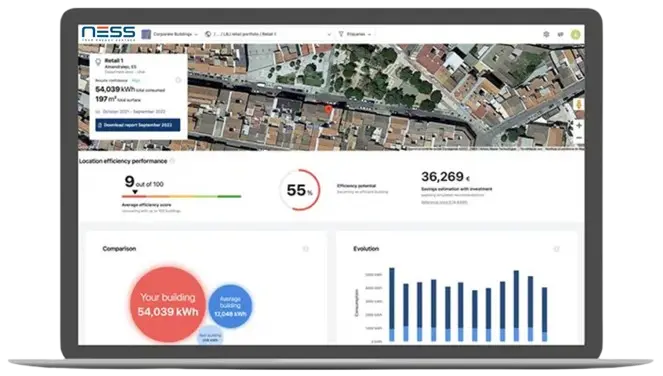Click the red map location pin
This screenshot has width=663, height=376.
click(328, 110)
